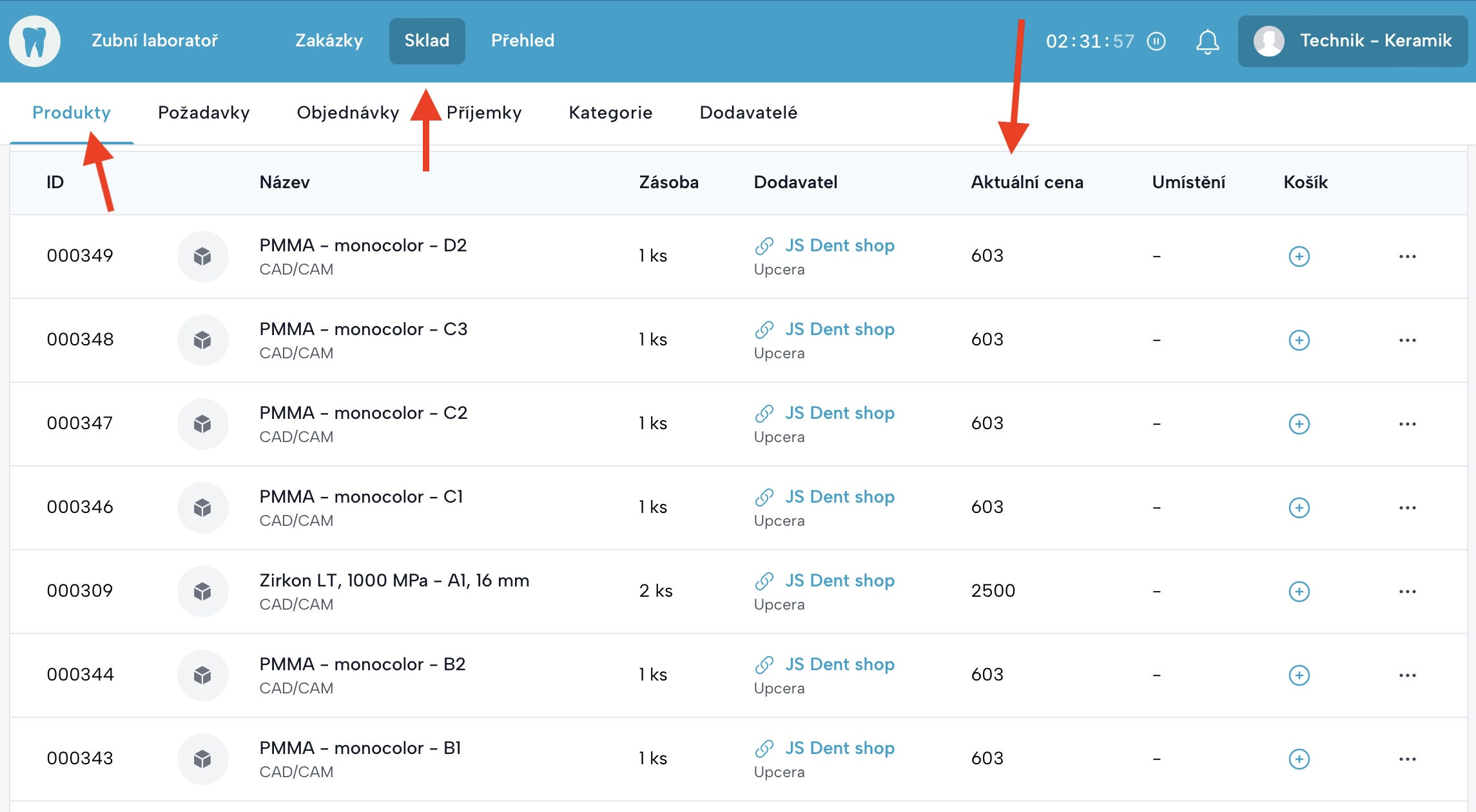Click the package icon for product 000348
This screenshot has height=812, width=1476.
coord(202,340)
